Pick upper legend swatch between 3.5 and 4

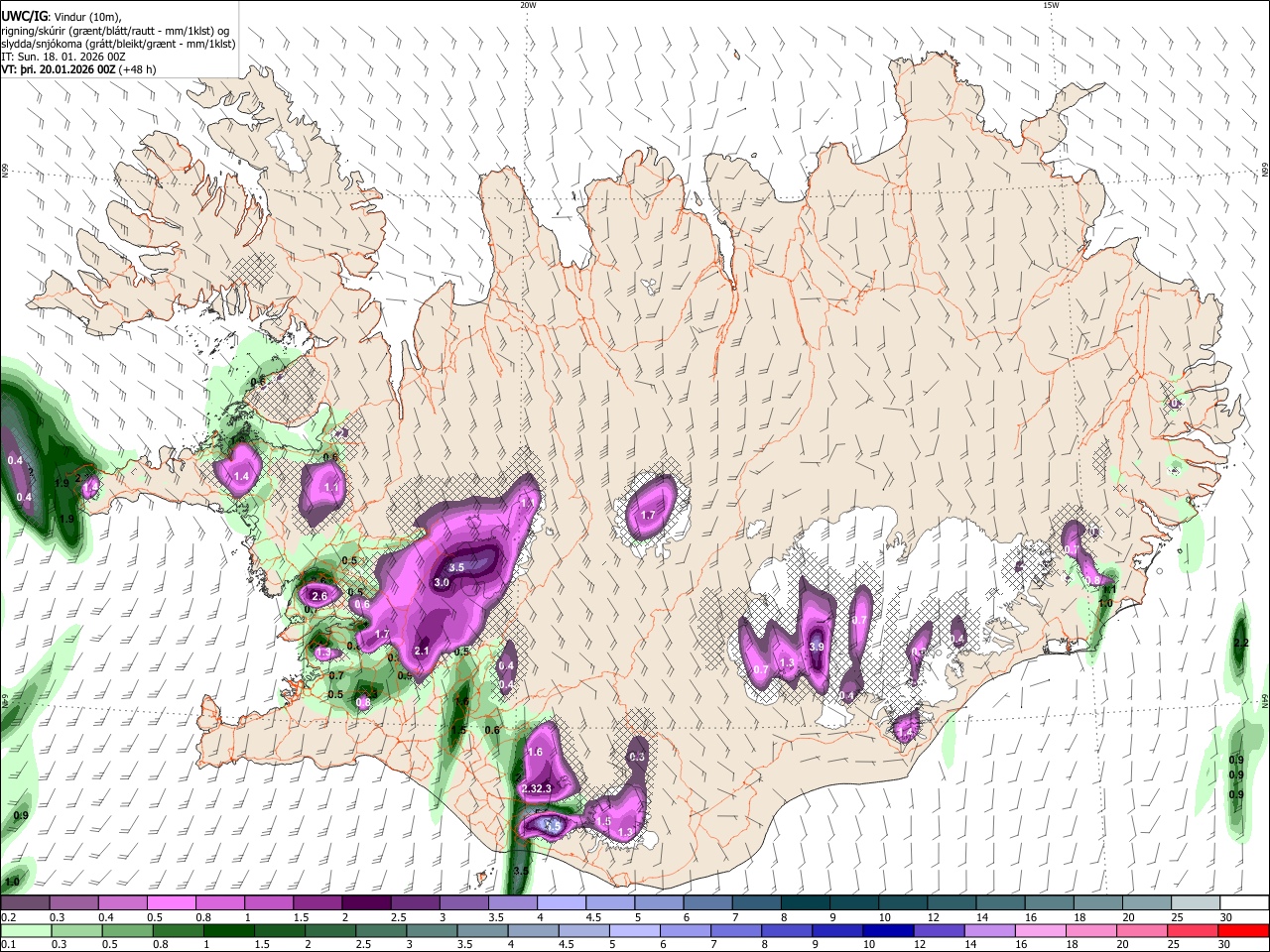[512, 903]
